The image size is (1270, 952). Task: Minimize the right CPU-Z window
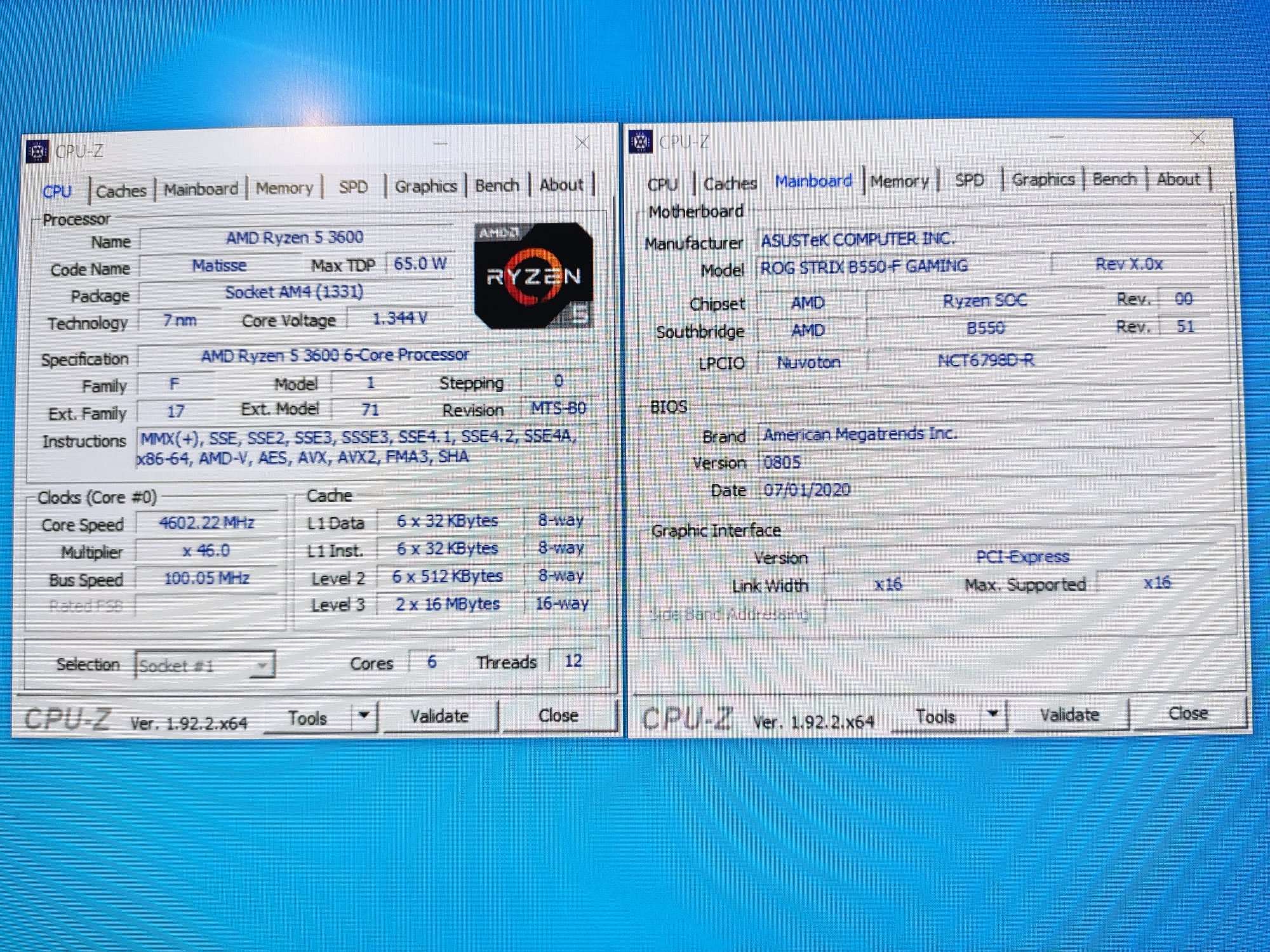tap(1056, 138)
